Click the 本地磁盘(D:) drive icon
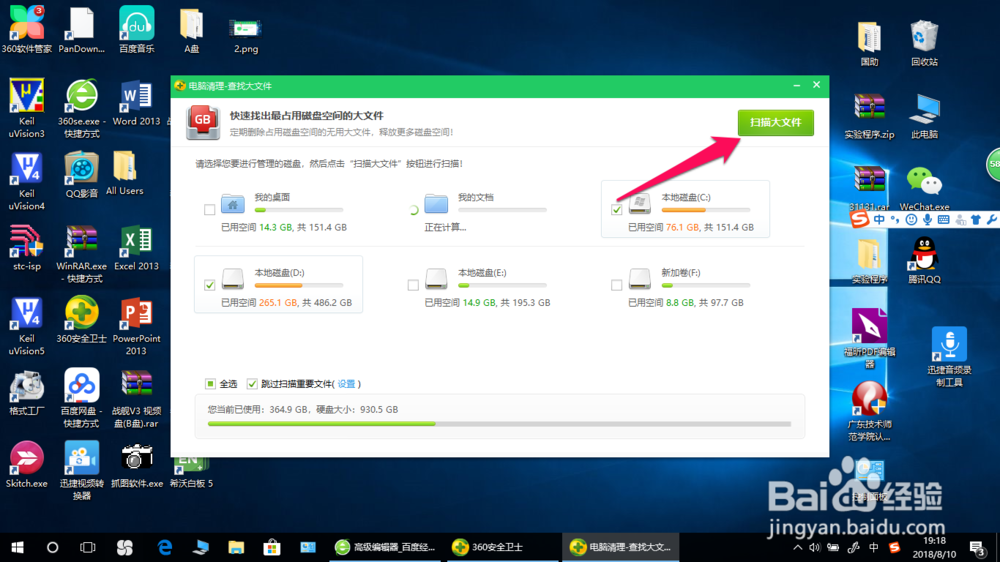 click(233, 279)
